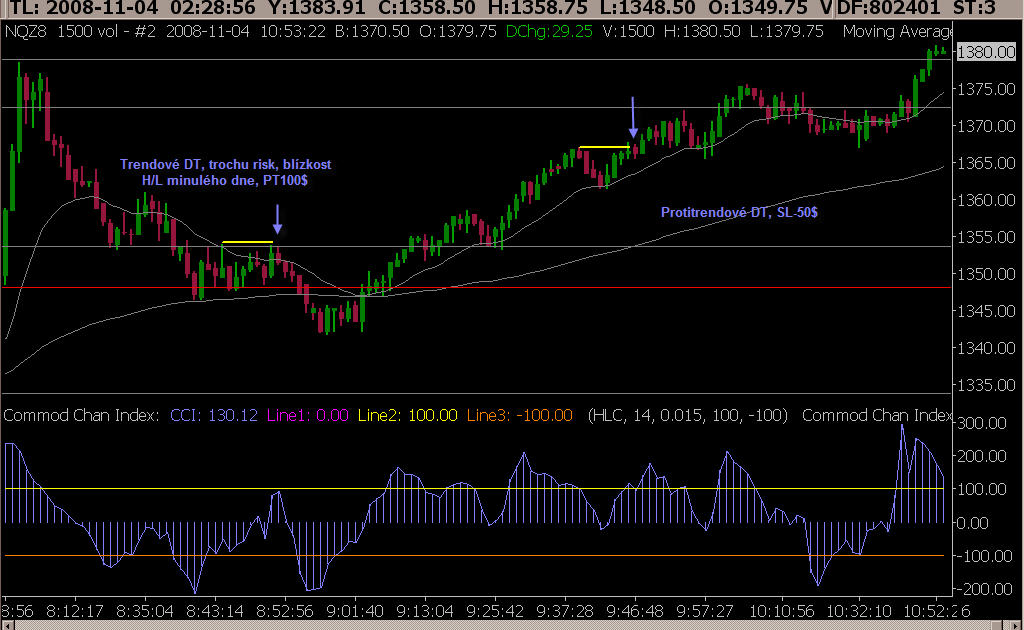
Task: Select the 'Protitrendové DT, SL-50$' chart annotation
Action: coord(739,212)
